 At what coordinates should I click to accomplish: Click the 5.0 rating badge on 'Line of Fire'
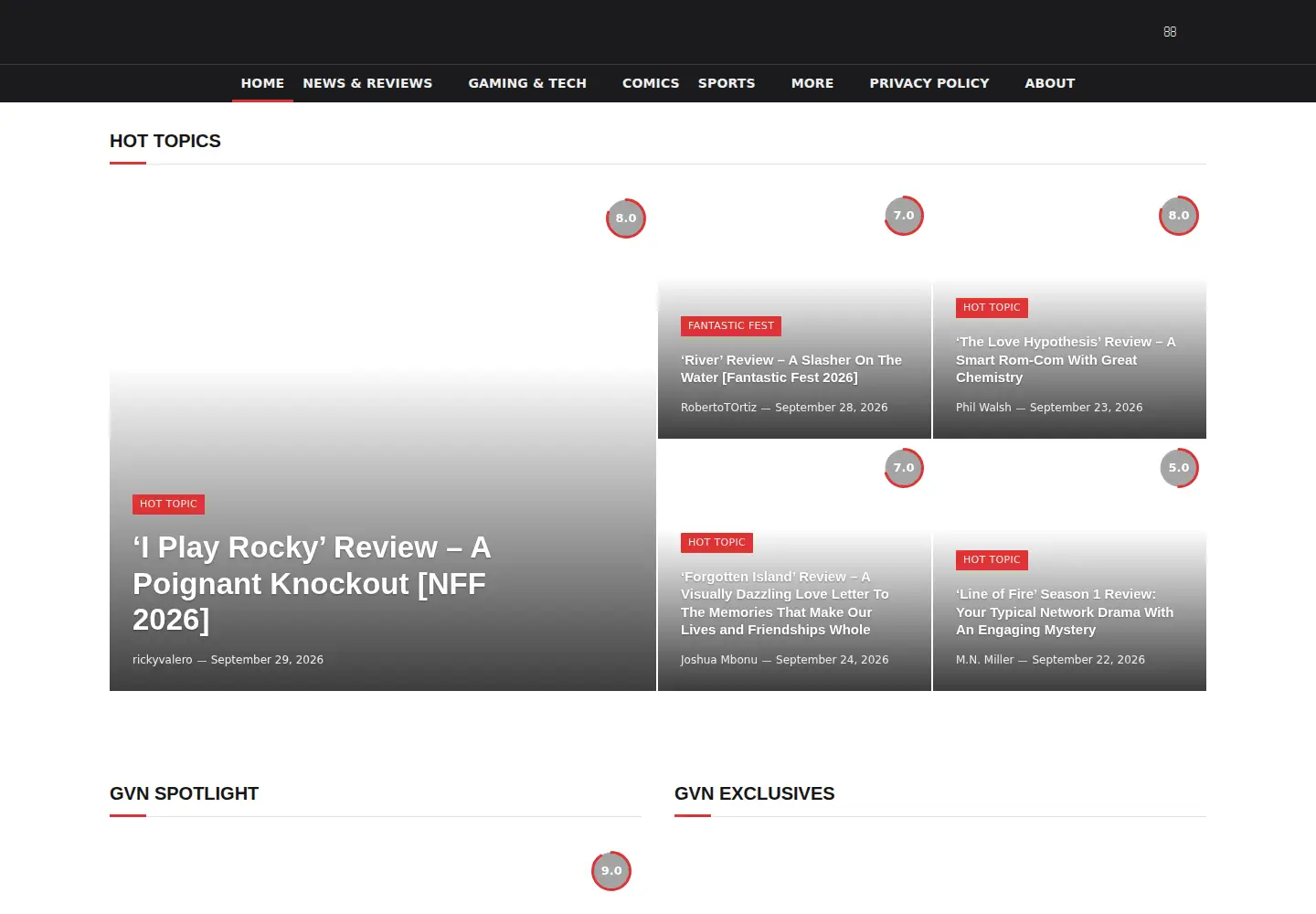(x=1179, y=468)
